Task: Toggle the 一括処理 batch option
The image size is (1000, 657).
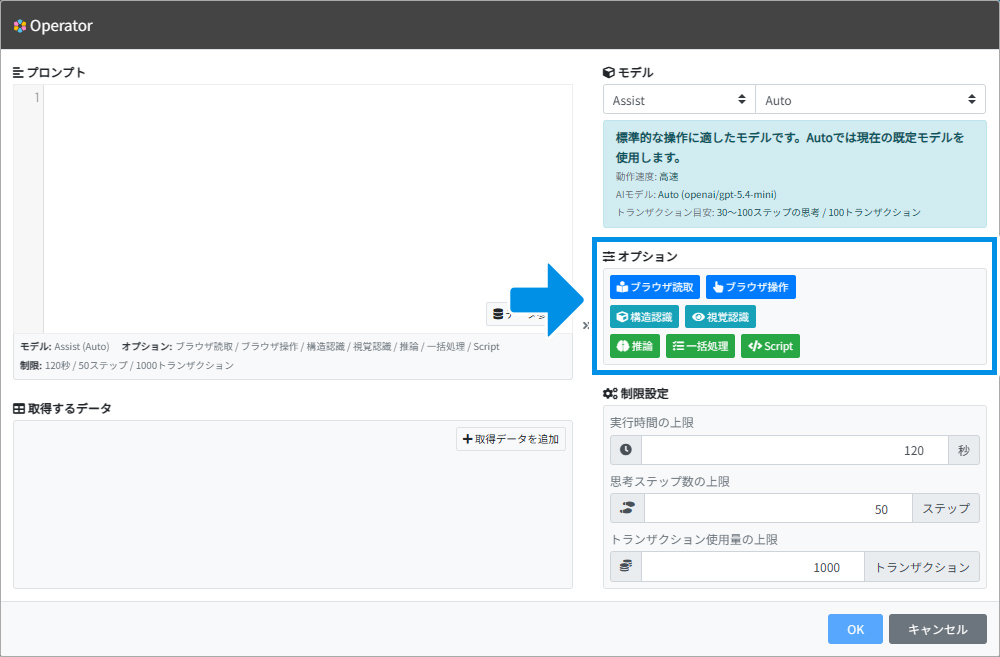Action: point(700,346)
